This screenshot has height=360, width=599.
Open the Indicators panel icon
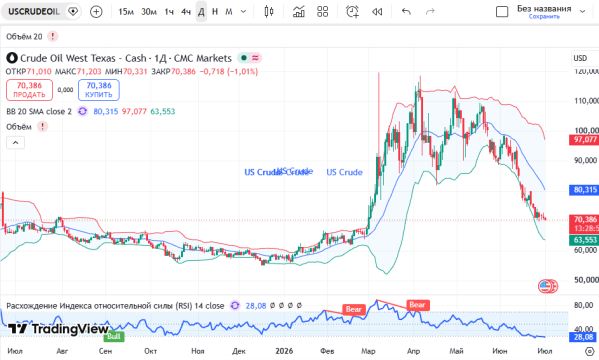[299, 11]
